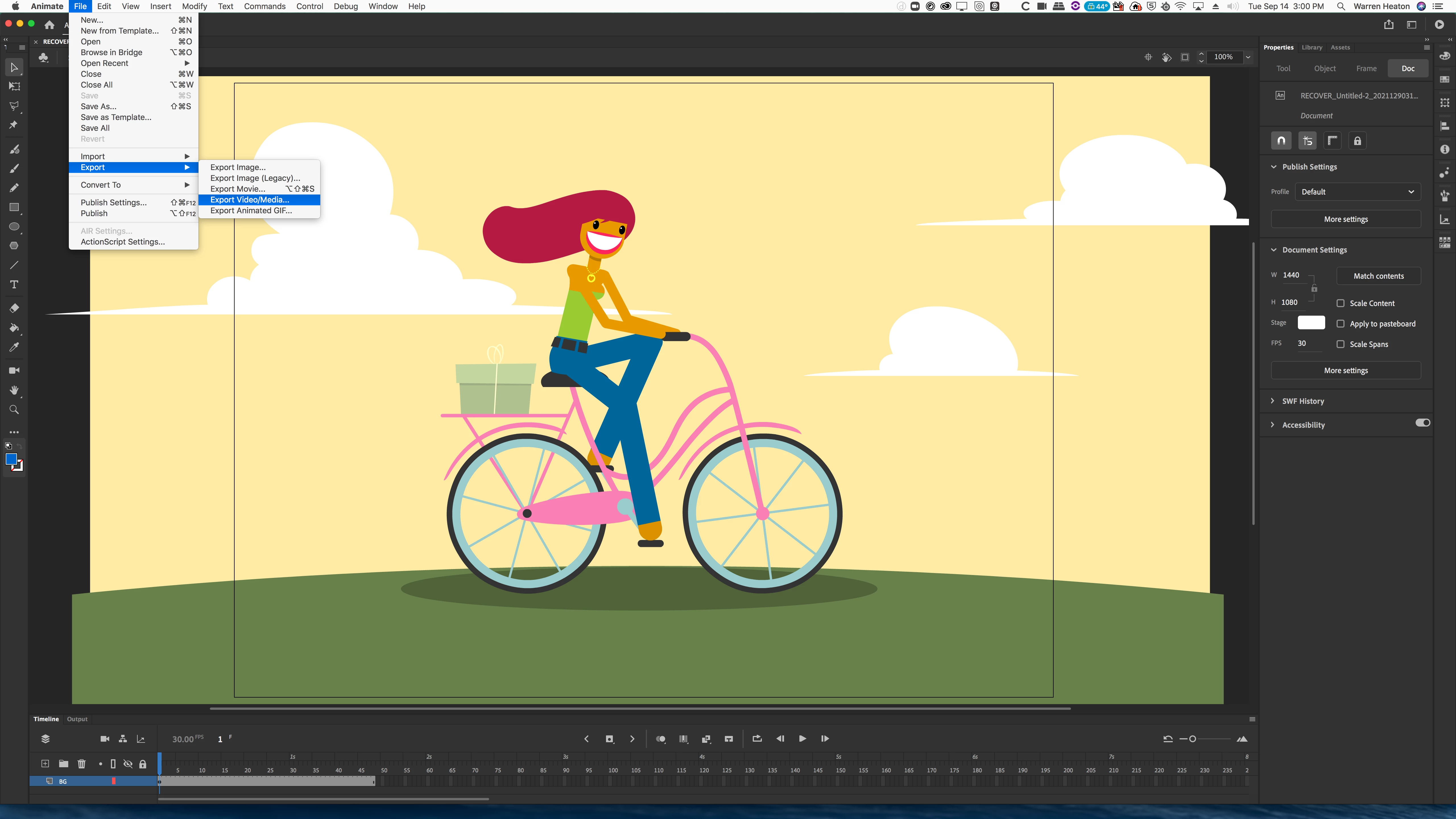Choose the Zoom magnifier tool
Screen dimensions: 1456x819
[14, 410]
